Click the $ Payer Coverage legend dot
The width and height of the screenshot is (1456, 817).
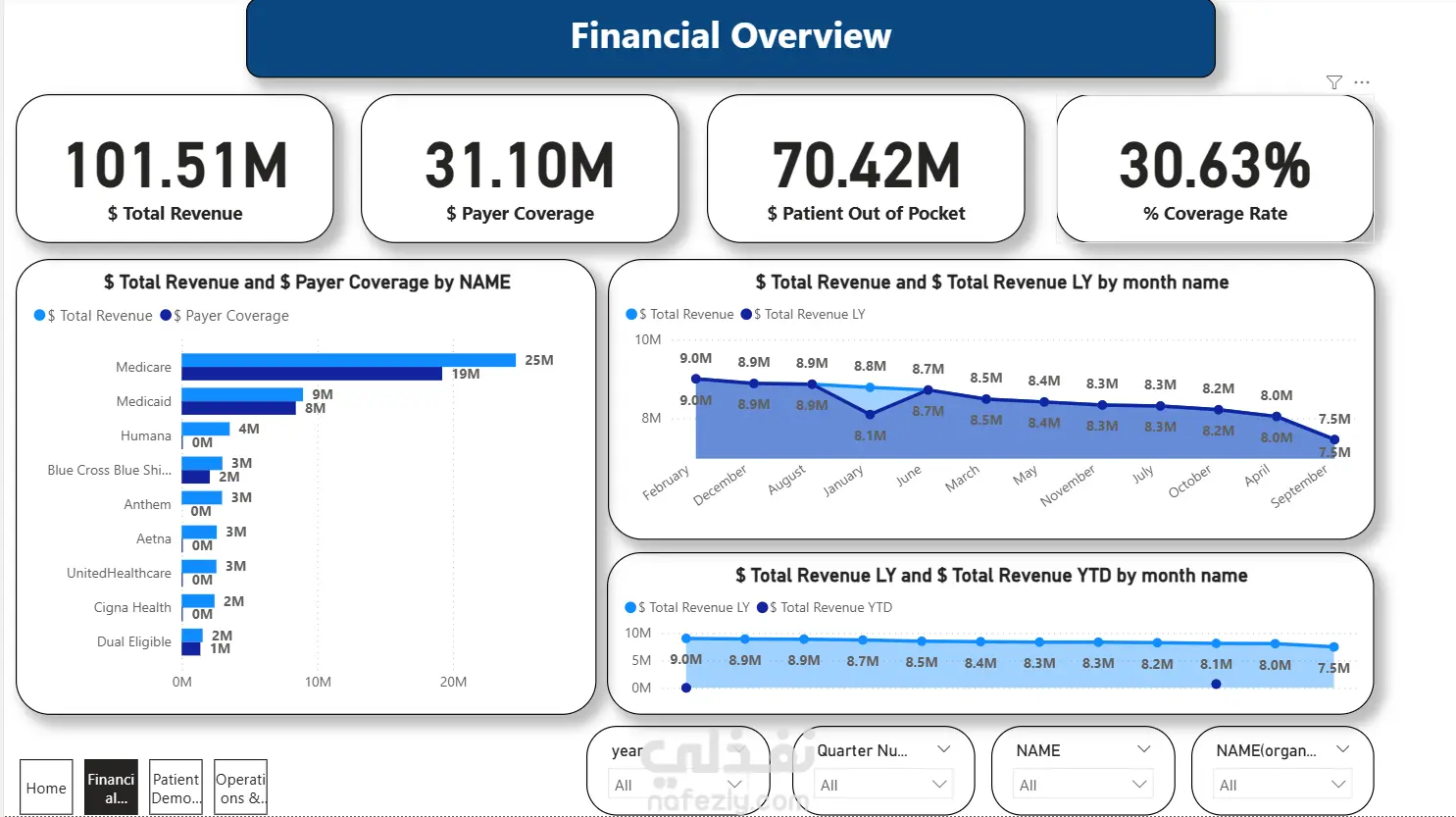[166, 316]
